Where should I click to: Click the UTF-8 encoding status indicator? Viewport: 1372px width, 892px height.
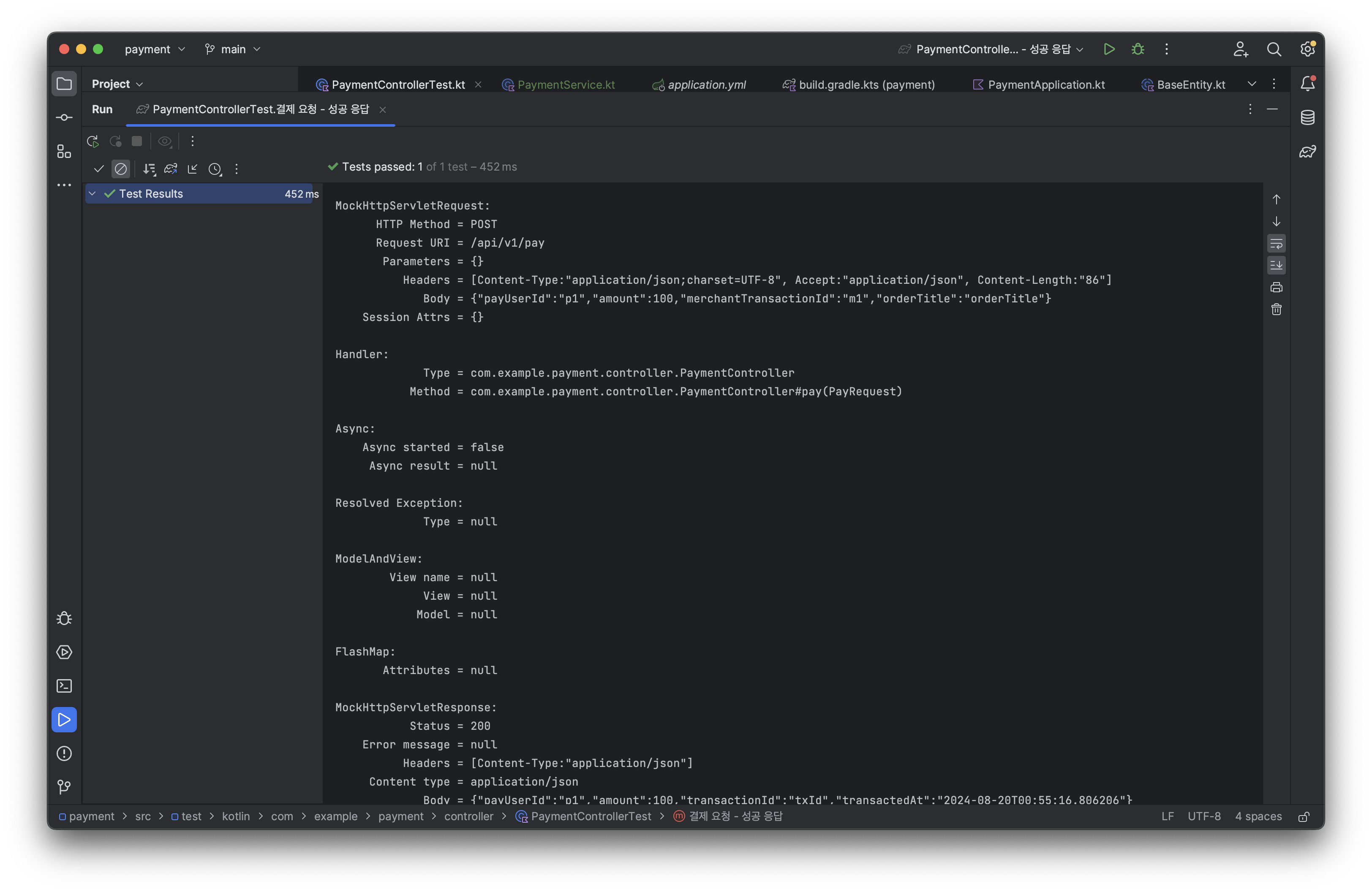coord(1204,816)
